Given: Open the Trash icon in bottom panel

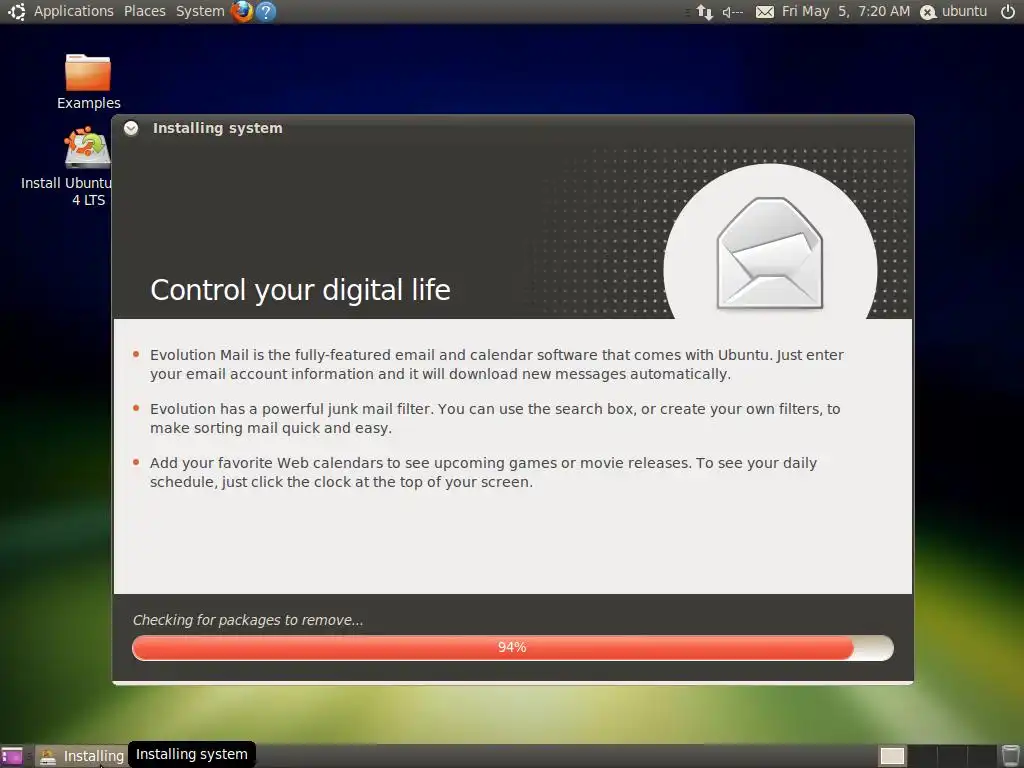Looking at the screenshot, I should (1010, 756).
